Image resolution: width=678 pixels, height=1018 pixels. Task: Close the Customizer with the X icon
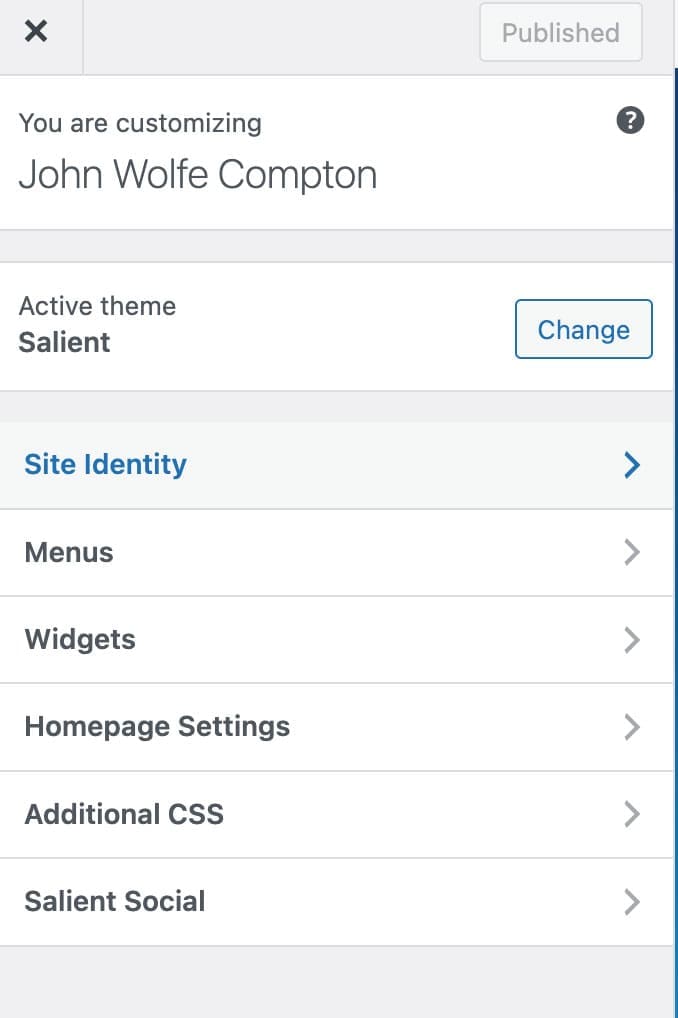[36, 32]
